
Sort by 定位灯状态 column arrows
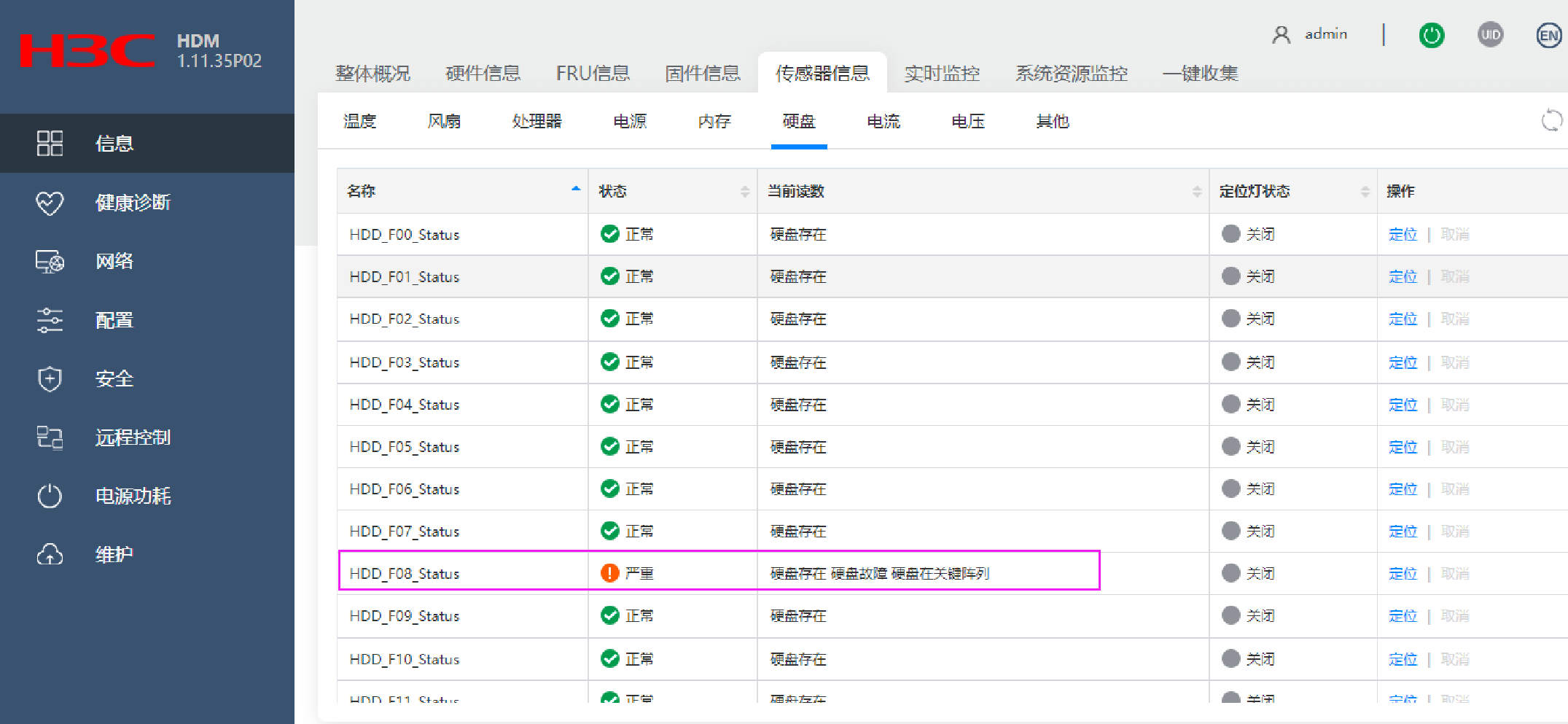pos(1365,192)
